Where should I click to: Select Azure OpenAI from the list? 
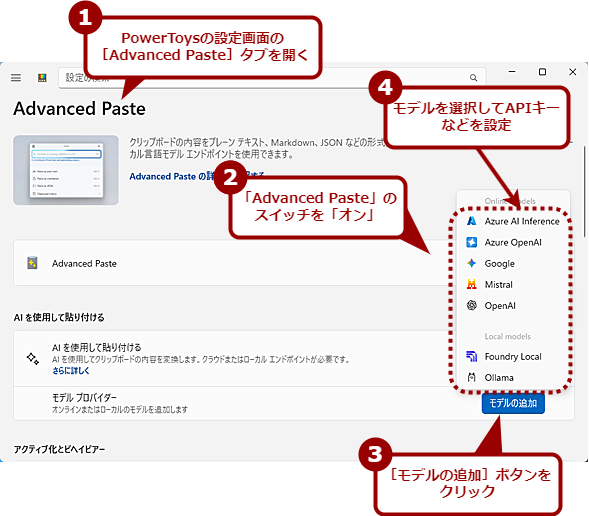[x=513, y=242]
